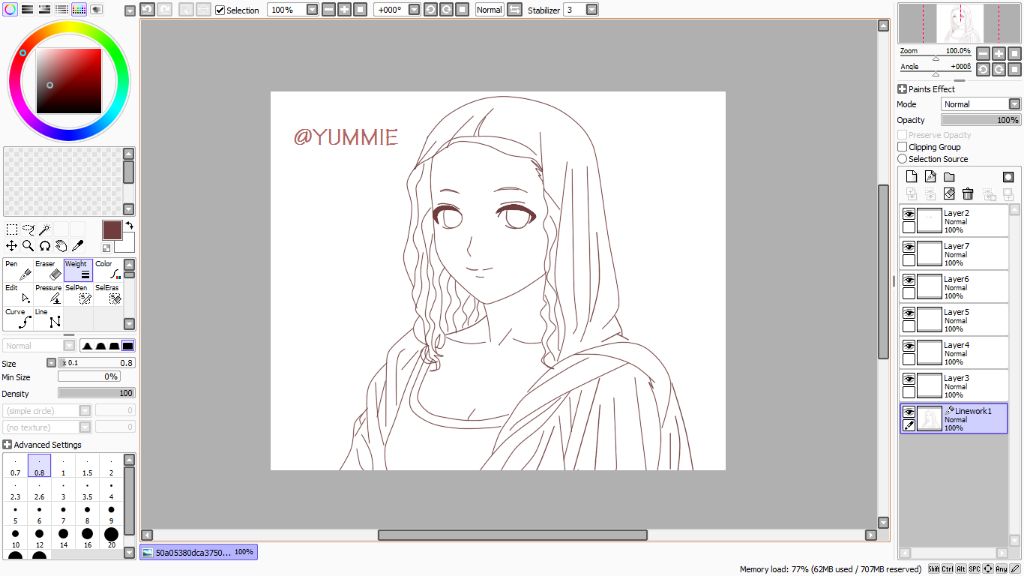The height and width of the screenshot is (576, 1024).
Task: Choose the SelPen tool
Action: tap(78, 294)
